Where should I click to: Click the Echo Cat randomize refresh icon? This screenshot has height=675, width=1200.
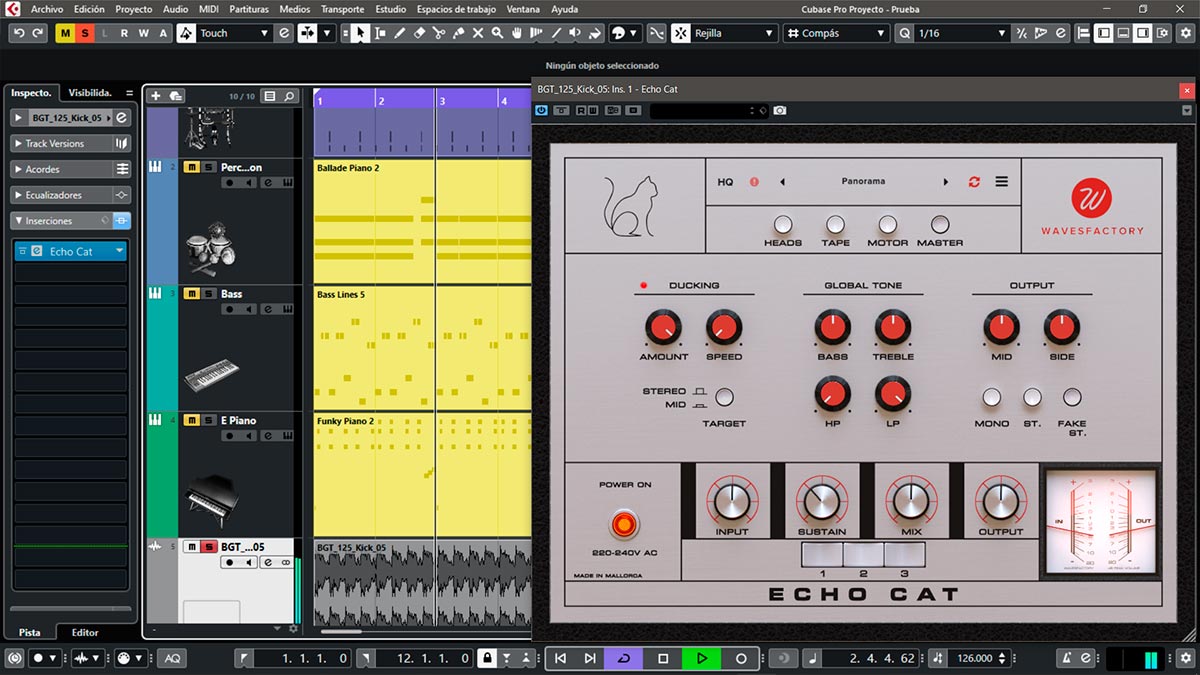click(x=974, y=182)
